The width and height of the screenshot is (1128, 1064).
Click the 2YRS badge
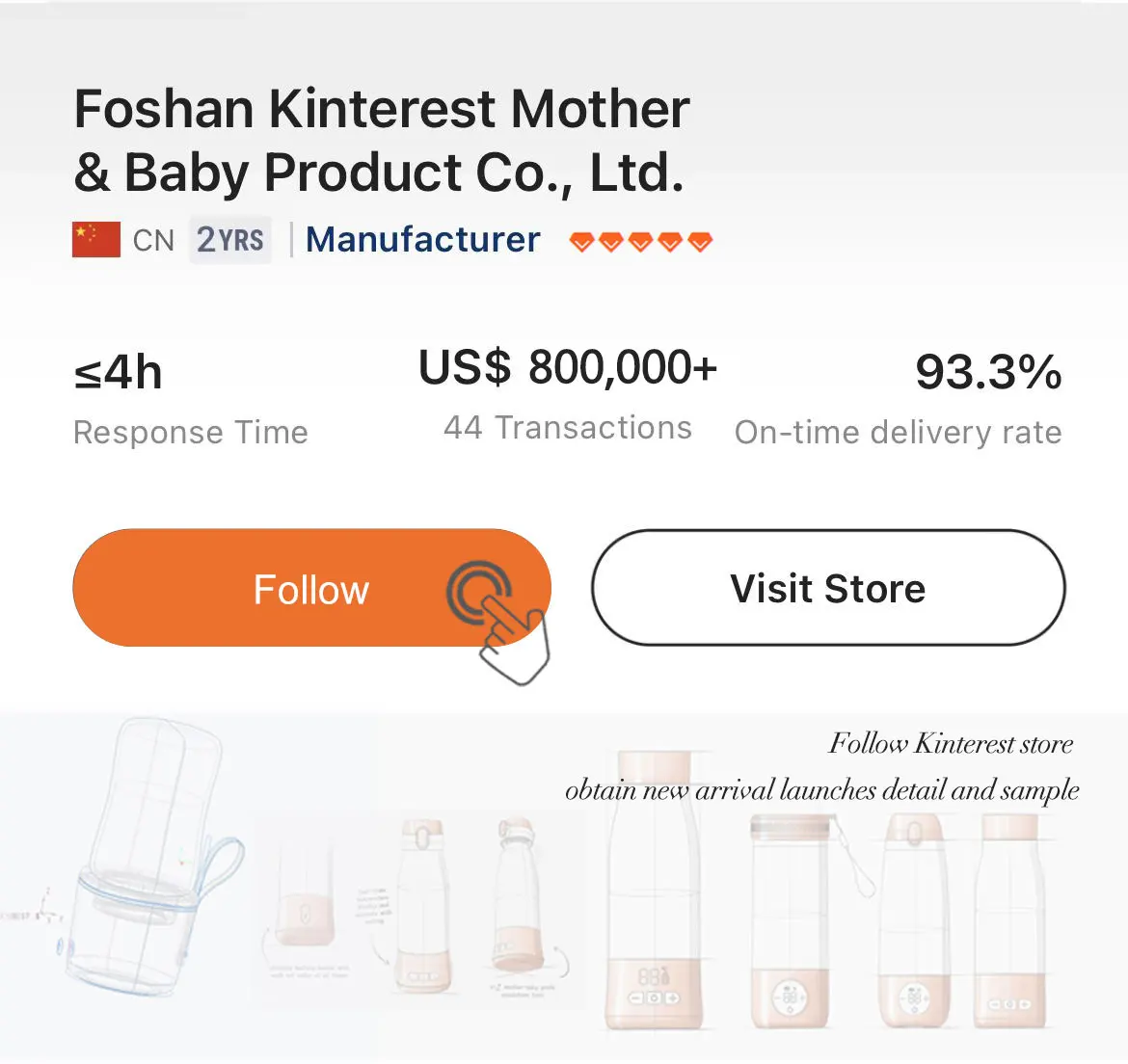pyautogui.click(x=229, y=239)
